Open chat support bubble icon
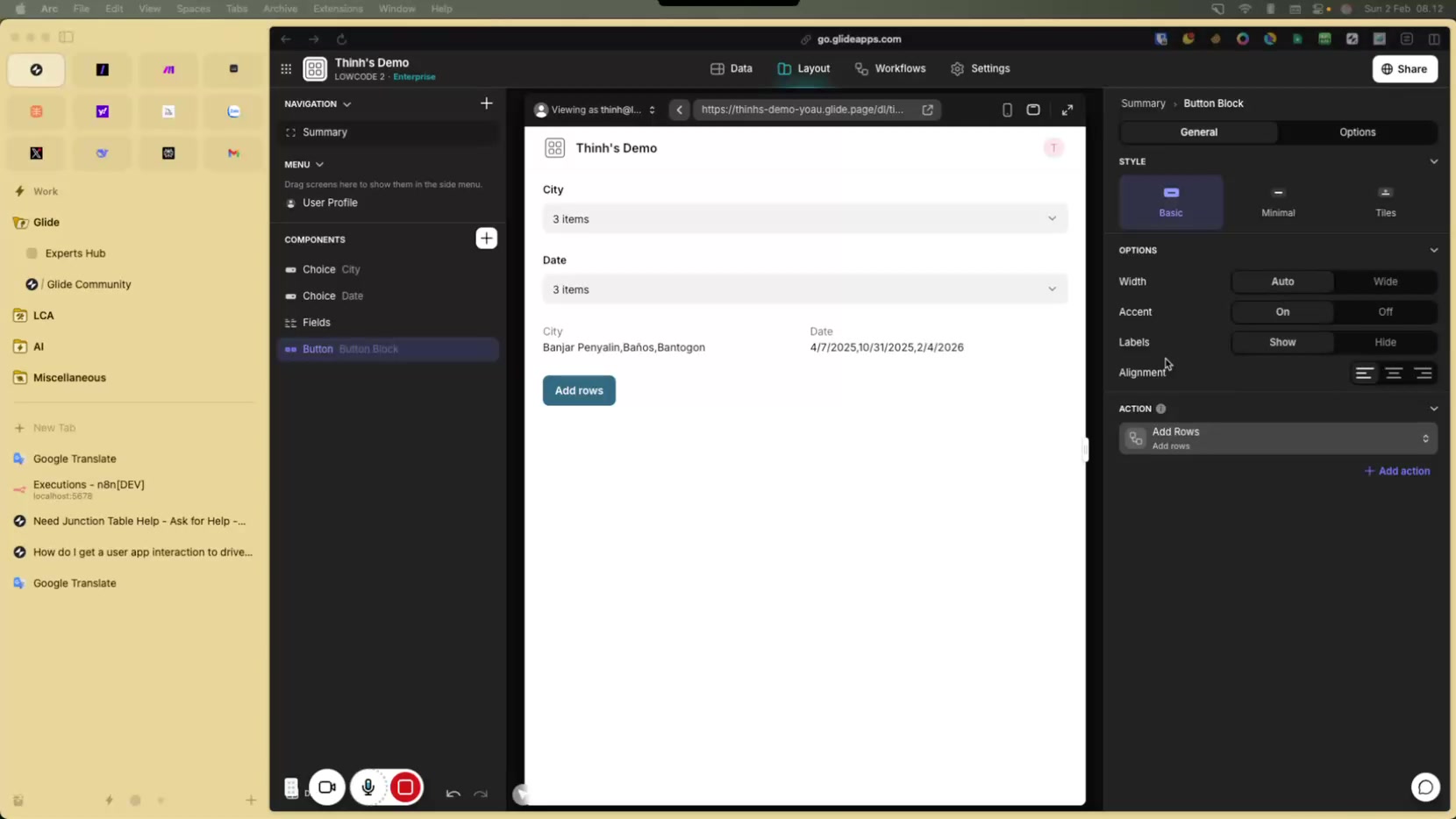Screen dimensions: 1456x819 click(x=1424, y=787)
